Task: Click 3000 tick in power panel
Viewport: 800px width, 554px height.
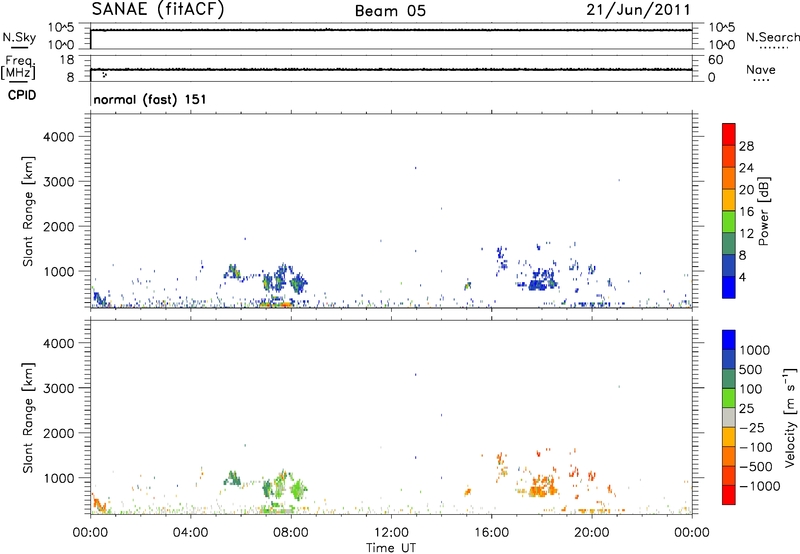Action: coord(59,182)
